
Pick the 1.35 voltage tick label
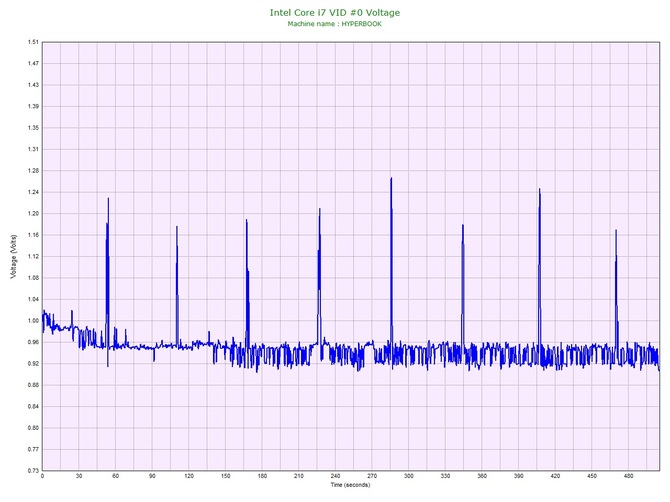click(33, 128)
